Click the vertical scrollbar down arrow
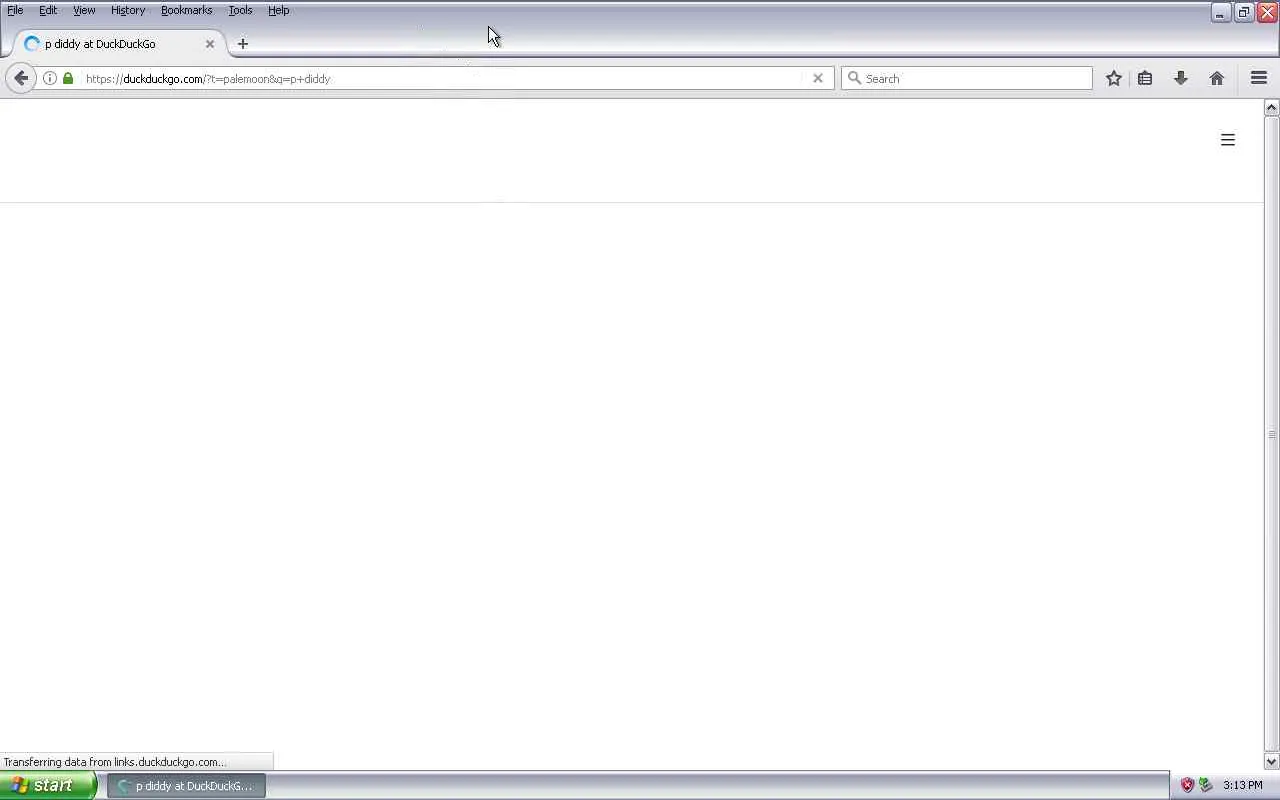The height and width of the screenshot is (800, 1280). [x=1271, y=762]
